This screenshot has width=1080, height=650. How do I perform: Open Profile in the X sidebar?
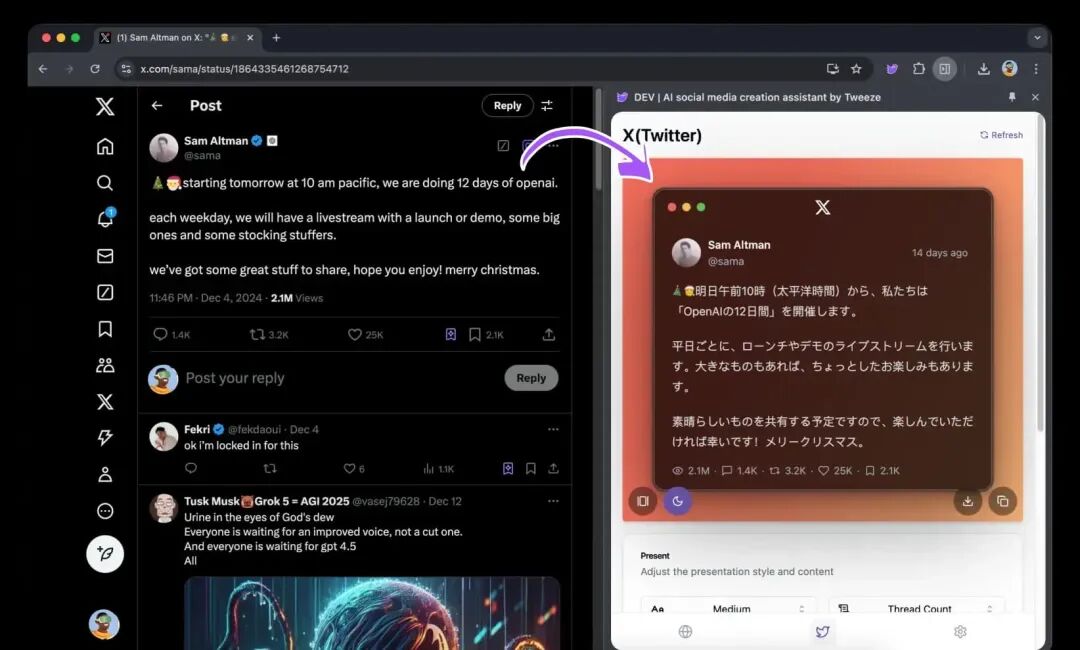pyautogui.click(x=105, y=474)
